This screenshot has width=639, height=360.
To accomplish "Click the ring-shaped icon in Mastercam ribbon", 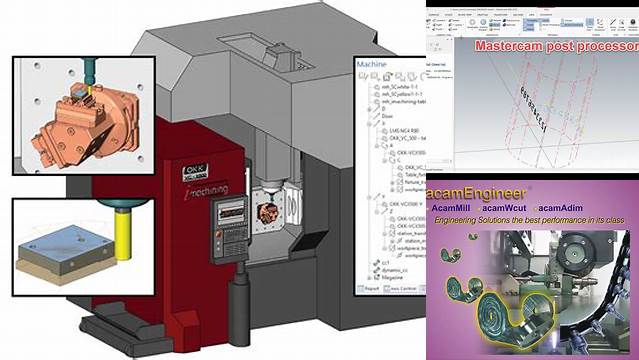I will coord(472,22).
